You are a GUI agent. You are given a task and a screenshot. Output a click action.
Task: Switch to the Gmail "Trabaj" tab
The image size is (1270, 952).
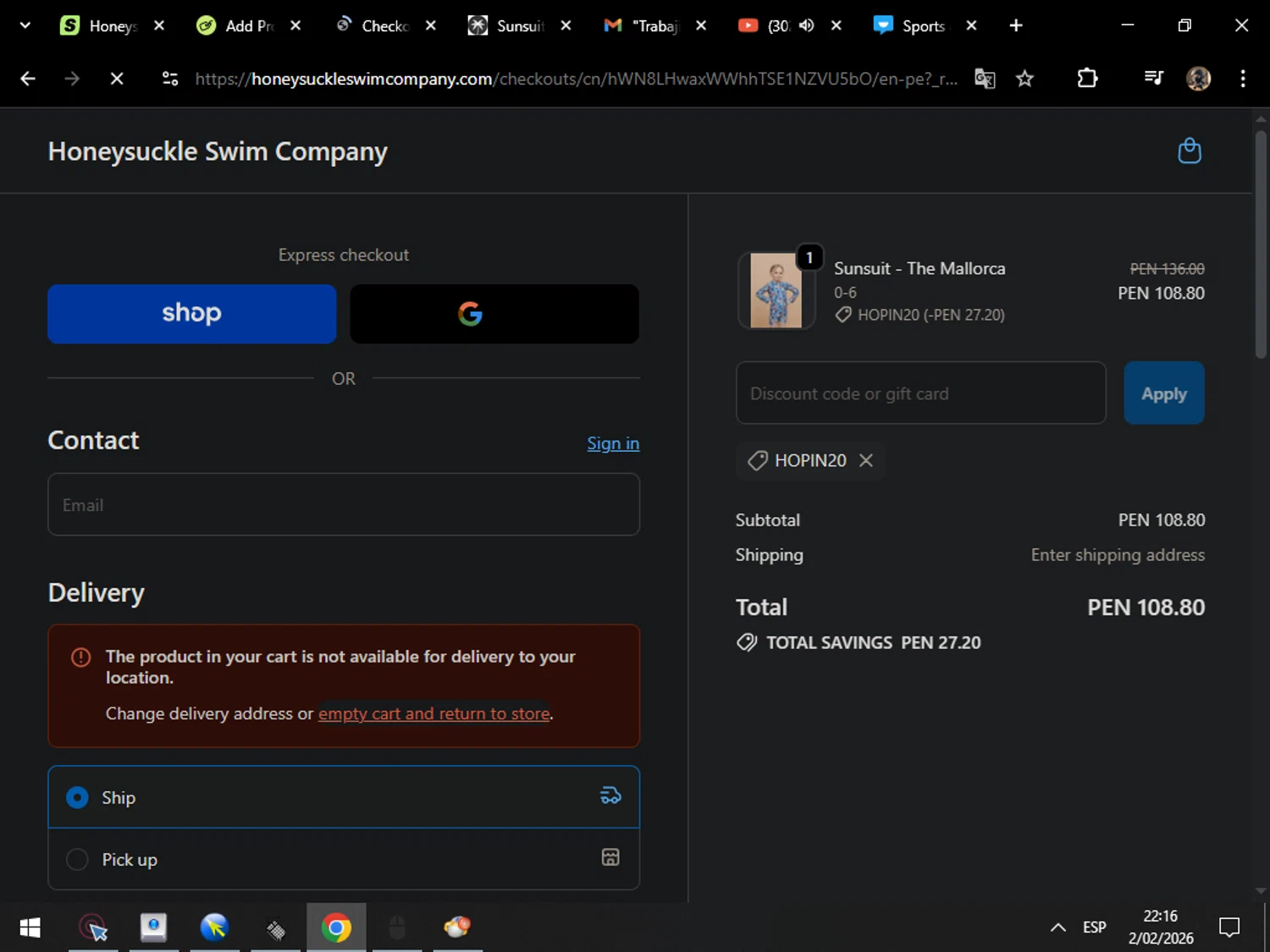[x=645, y=25]
